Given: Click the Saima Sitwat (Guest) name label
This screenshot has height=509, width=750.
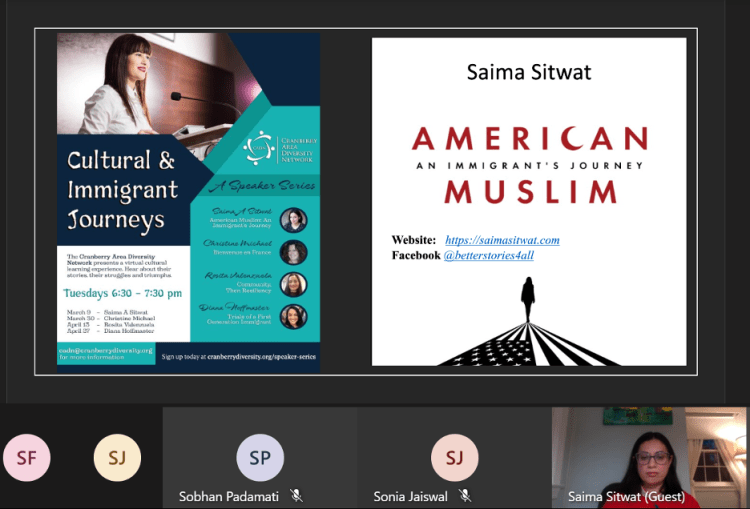Looking at the screenshot, I should click(x=627, y=496).
